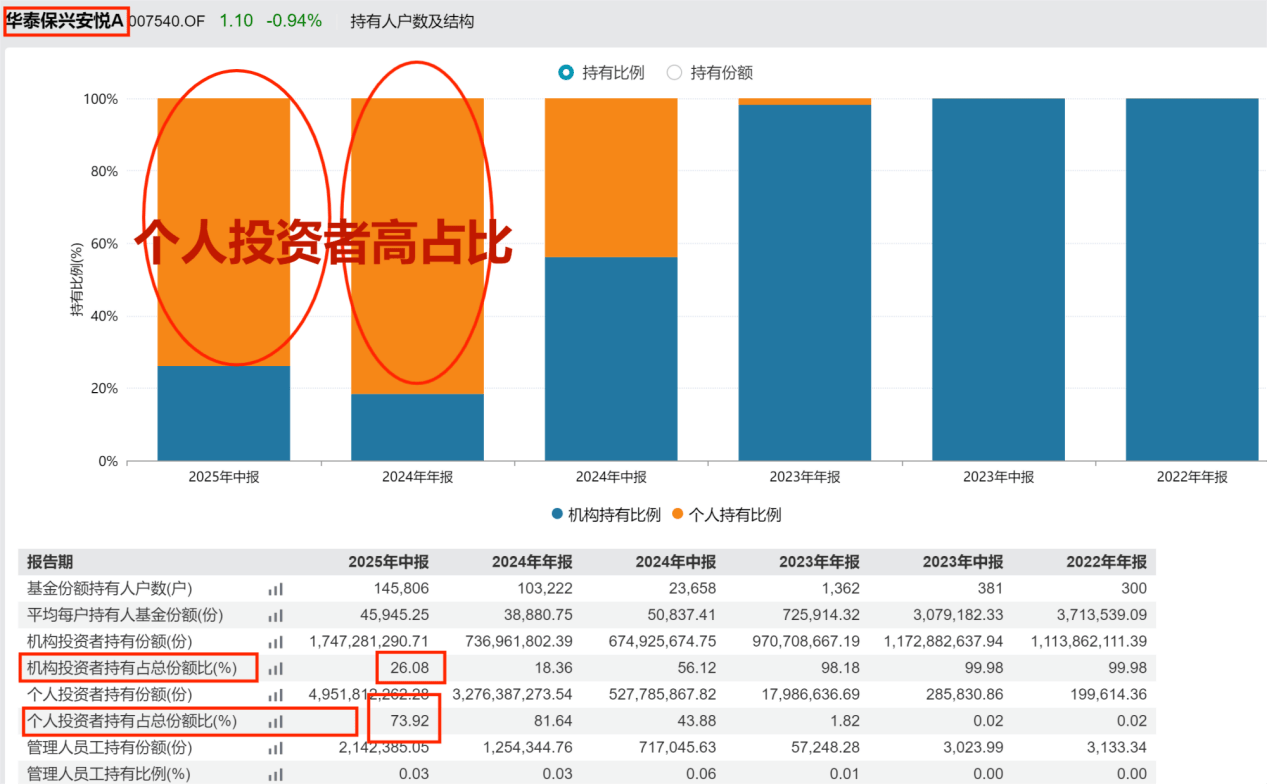Open chart icon beside 平均每户持有人基金份额
The height and width of the screenshot is (784, 1267).
coord(275,615)
